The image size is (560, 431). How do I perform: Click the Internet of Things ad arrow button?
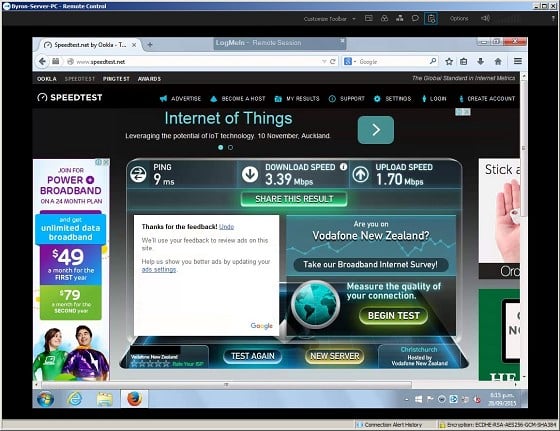pyautogui.click(x=376, y=130)
